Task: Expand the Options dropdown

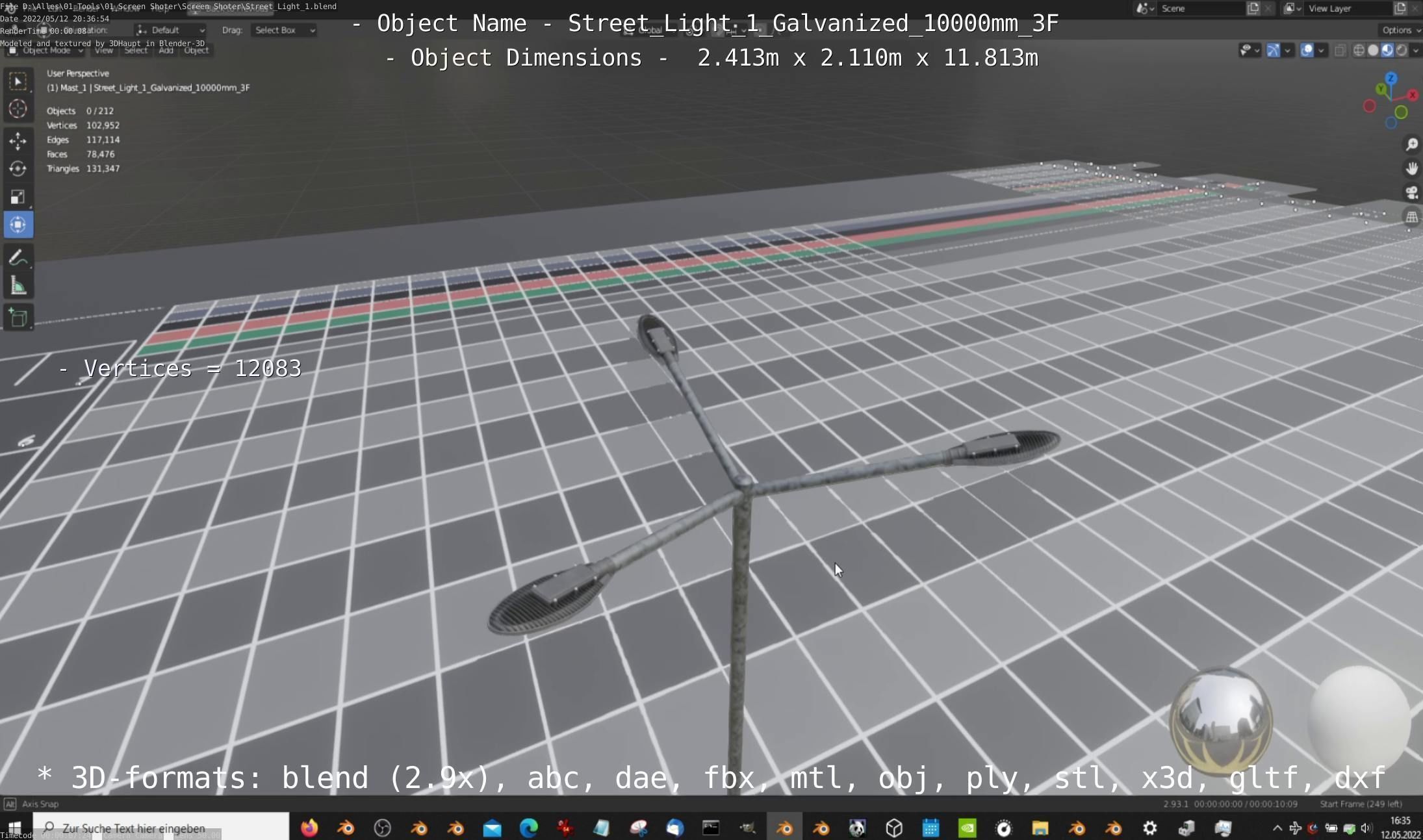Action: pos(1400,30)
